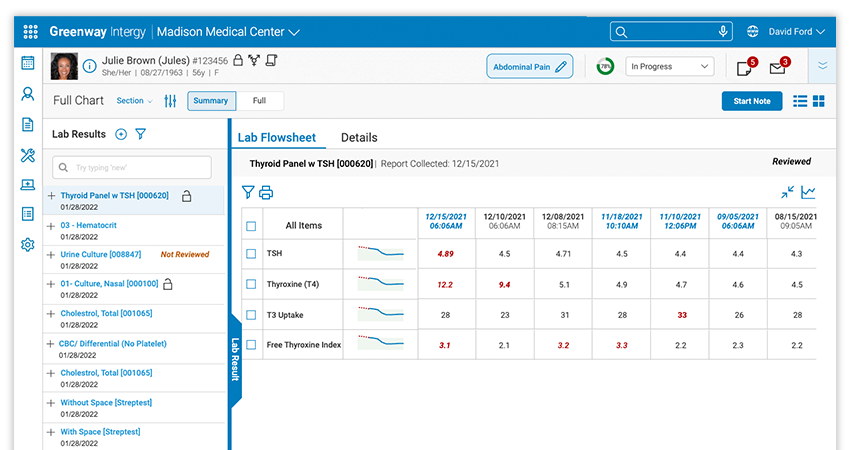Open the settings gear in left sidebar

coord(28,245)
